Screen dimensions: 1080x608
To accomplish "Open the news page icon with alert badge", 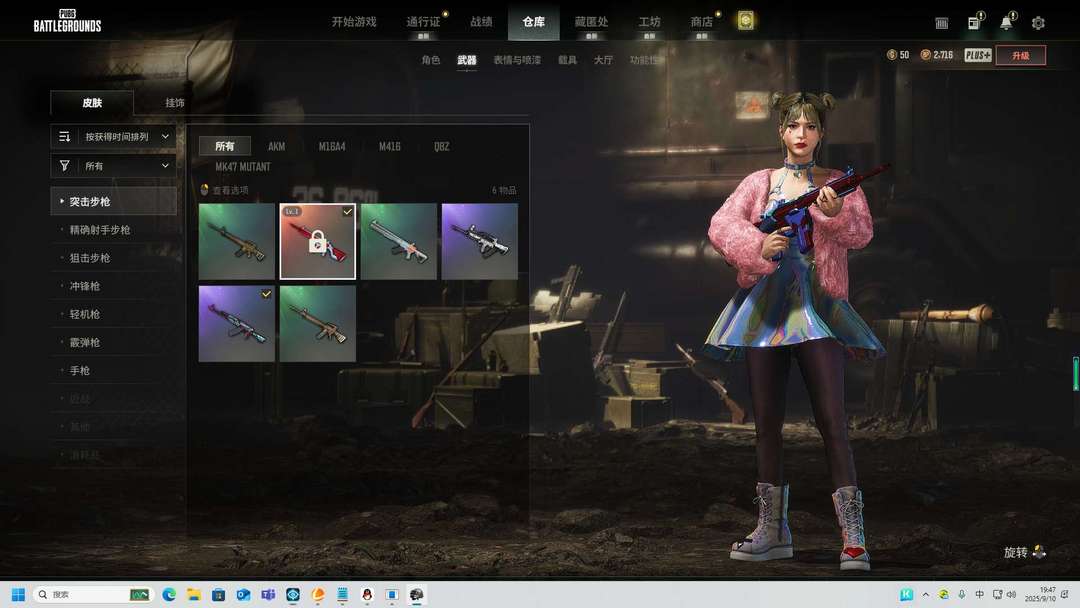I will point(975,22).
